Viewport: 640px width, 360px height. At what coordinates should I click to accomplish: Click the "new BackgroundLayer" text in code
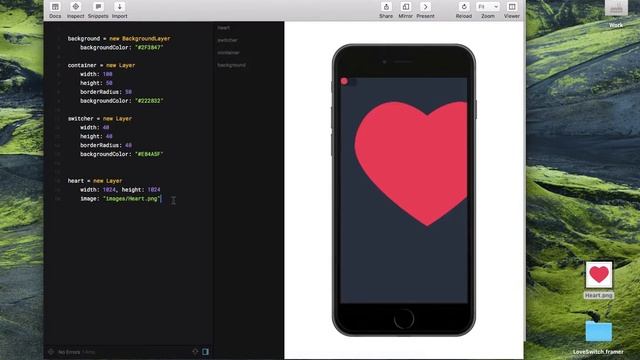tap(140, 39)
